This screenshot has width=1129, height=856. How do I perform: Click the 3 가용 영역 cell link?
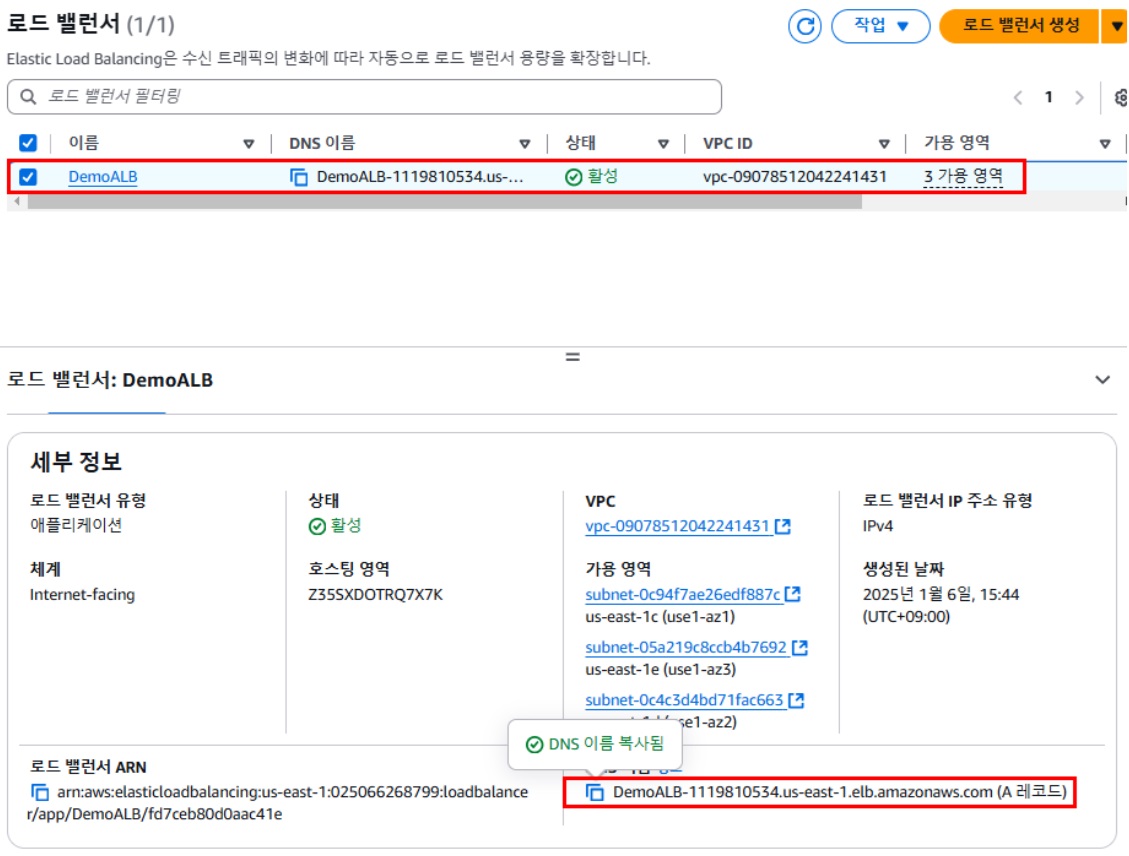tap(963, 176)
